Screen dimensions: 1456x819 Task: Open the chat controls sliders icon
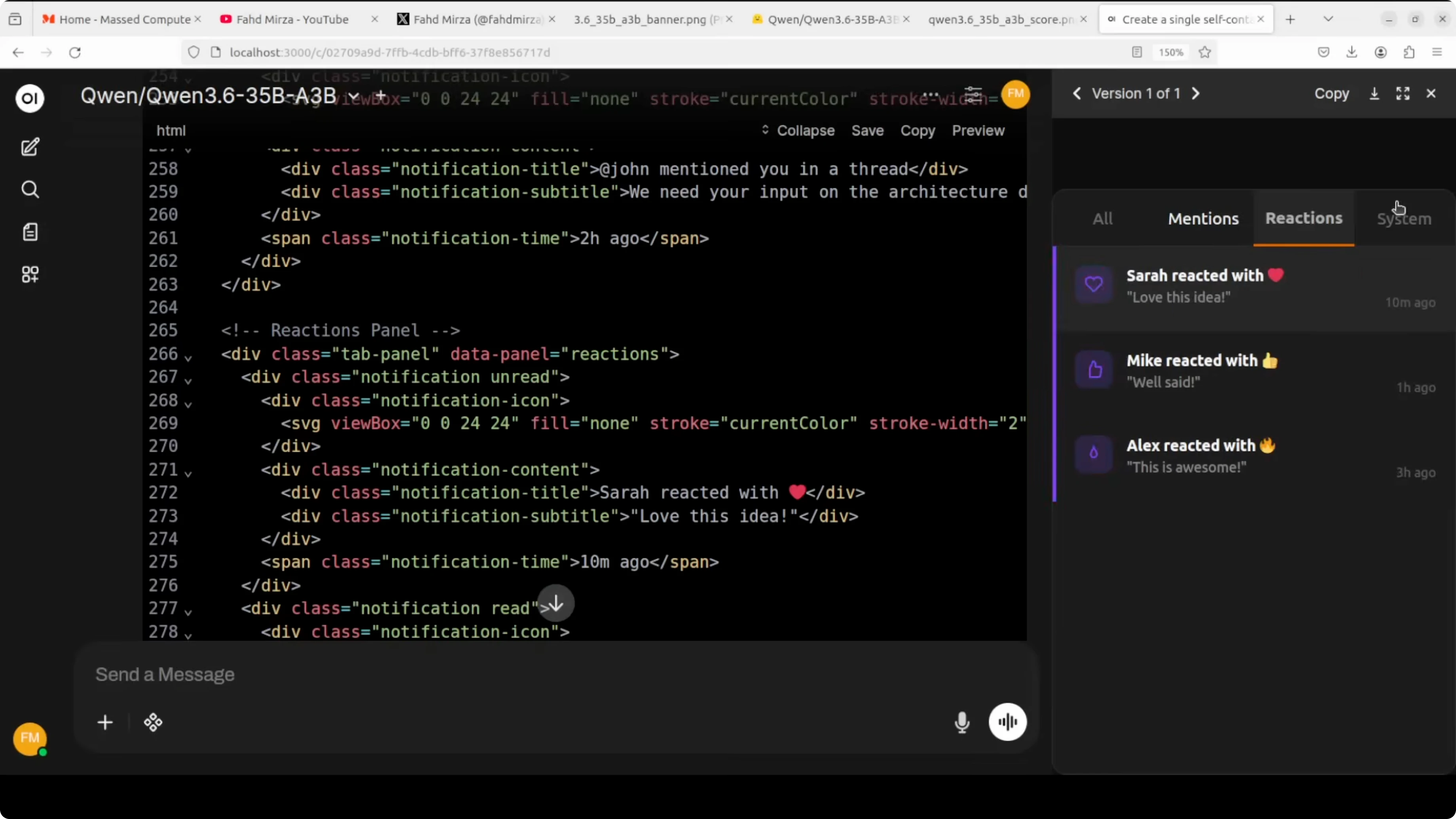973,95
